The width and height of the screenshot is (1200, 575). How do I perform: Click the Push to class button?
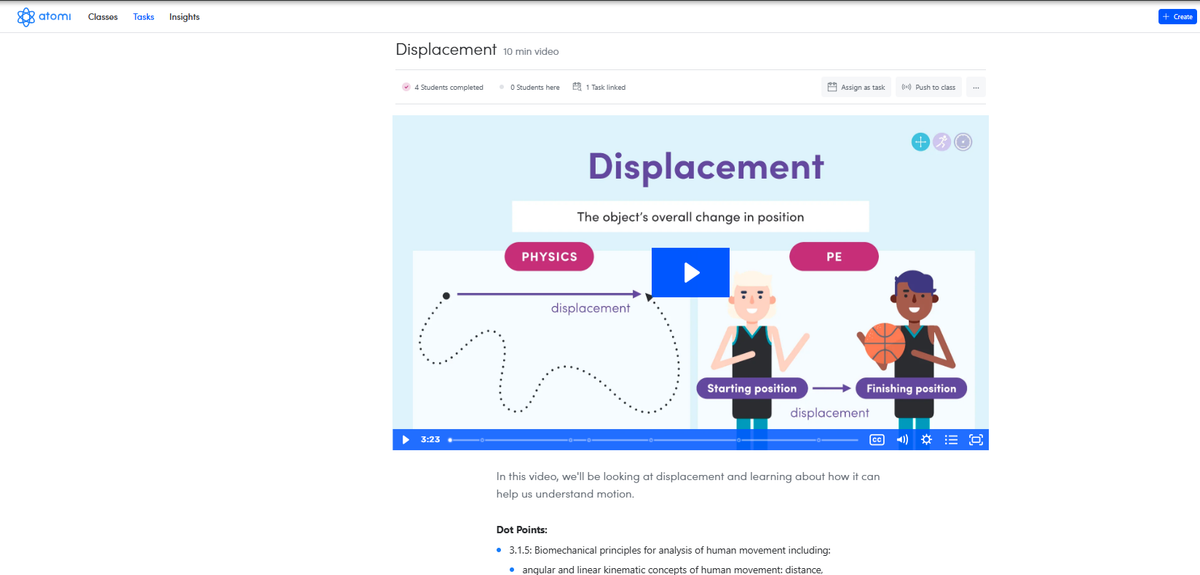tap(929, 87)
